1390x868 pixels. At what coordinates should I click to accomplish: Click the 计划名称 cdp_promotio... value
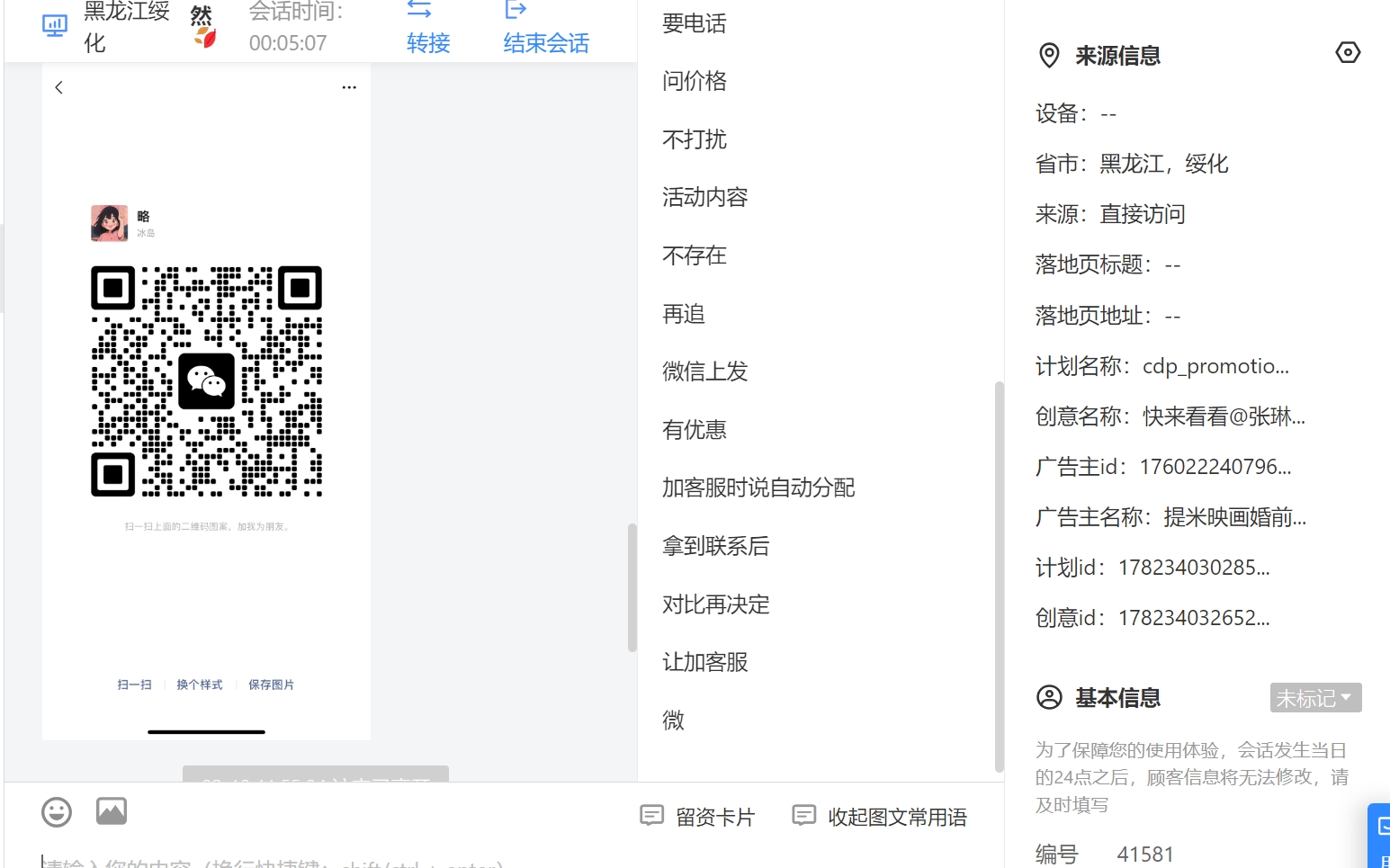coord(1215,366)
